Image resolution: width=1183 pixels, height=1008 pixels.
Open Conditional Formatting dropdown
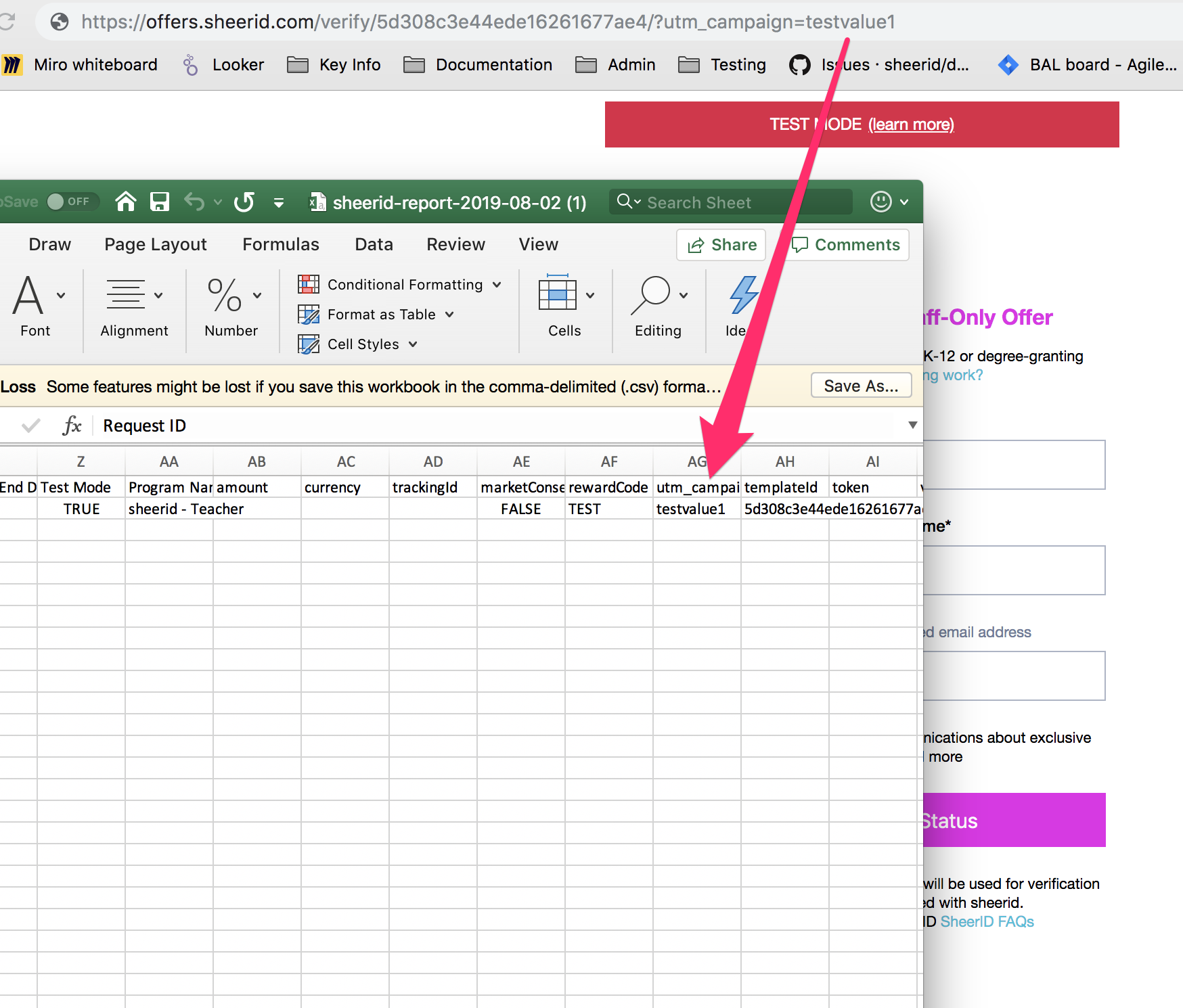point(400,285)
